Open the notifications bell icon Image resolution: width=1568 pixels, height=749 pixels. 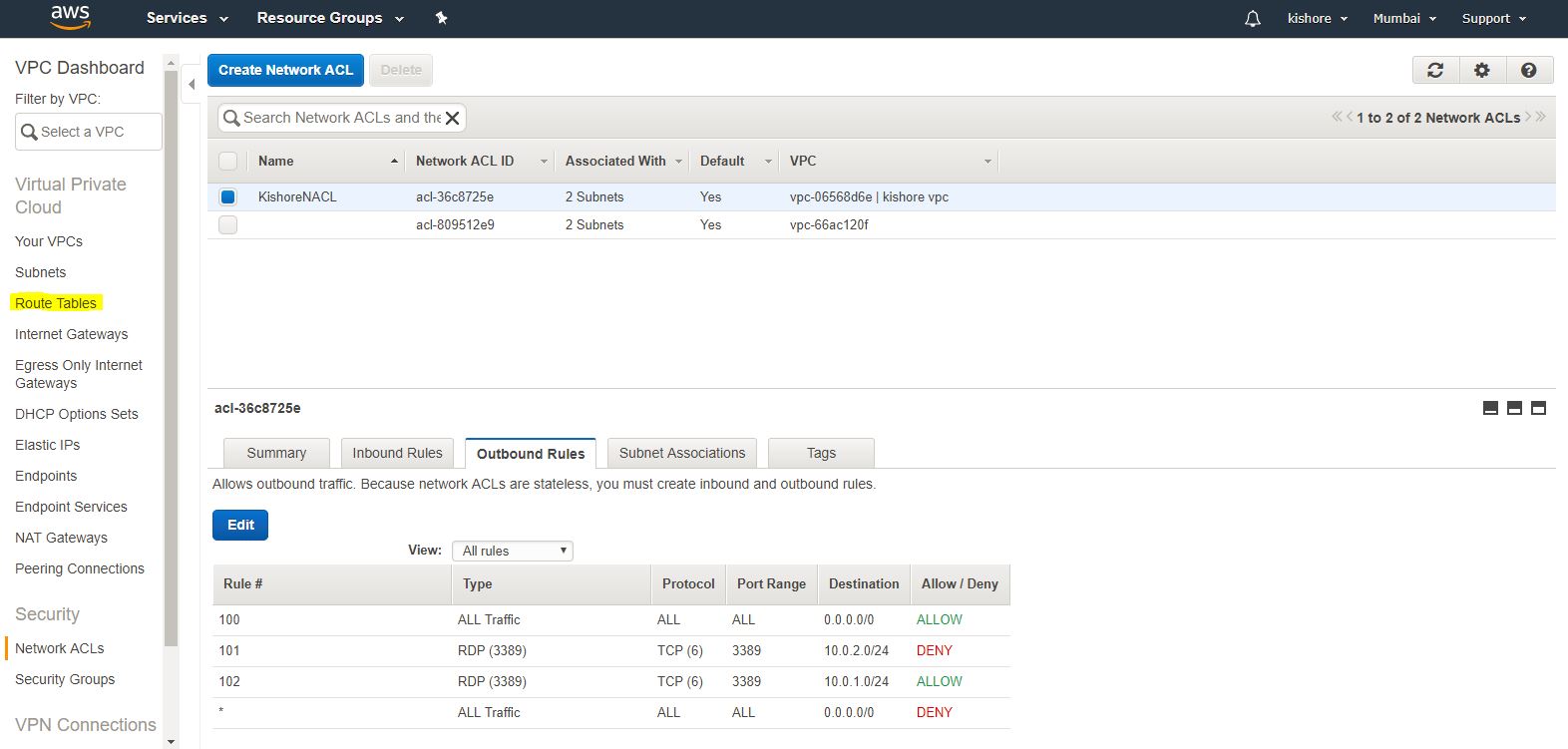1253,19
